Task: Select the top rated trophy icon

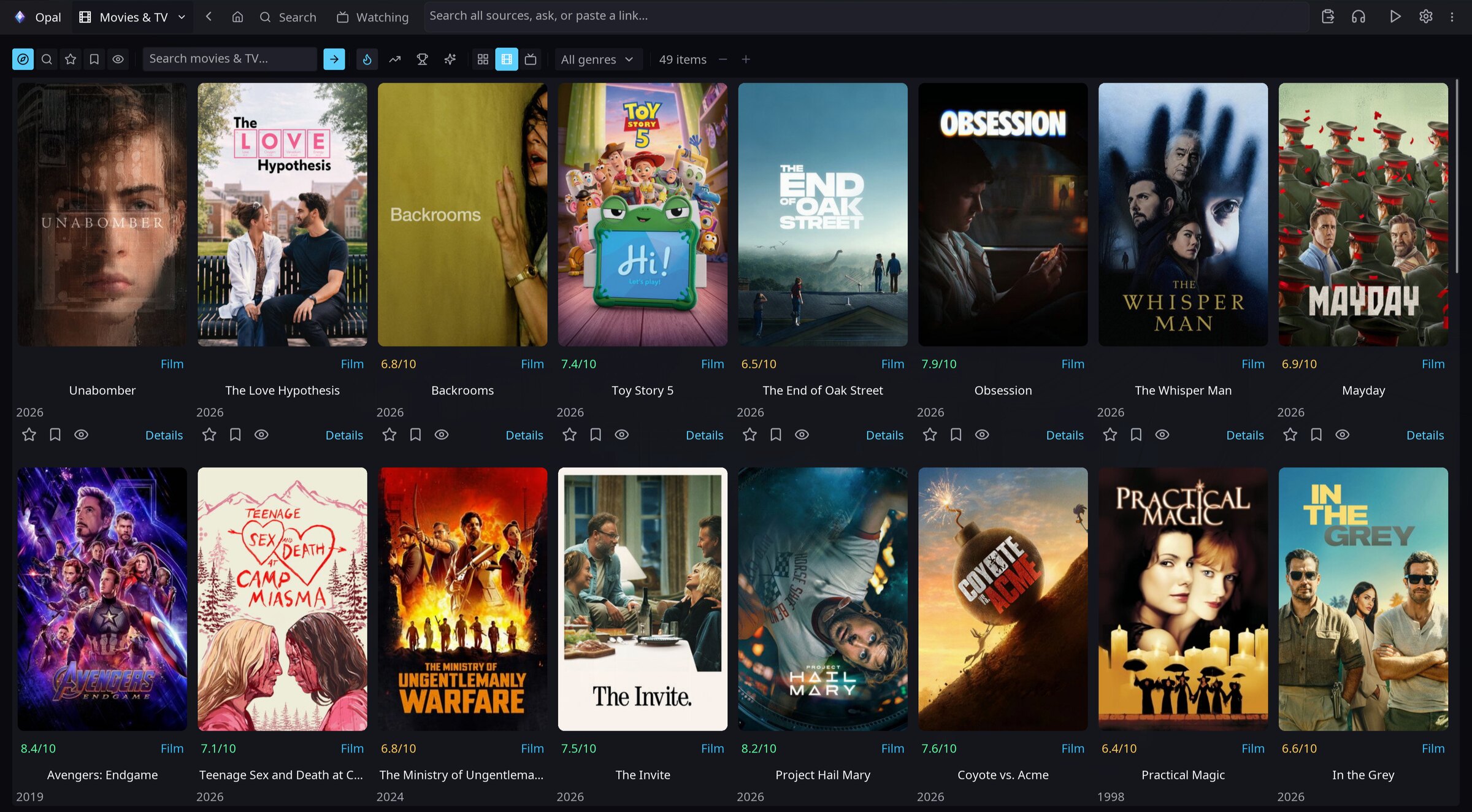Action: point(422,59)
